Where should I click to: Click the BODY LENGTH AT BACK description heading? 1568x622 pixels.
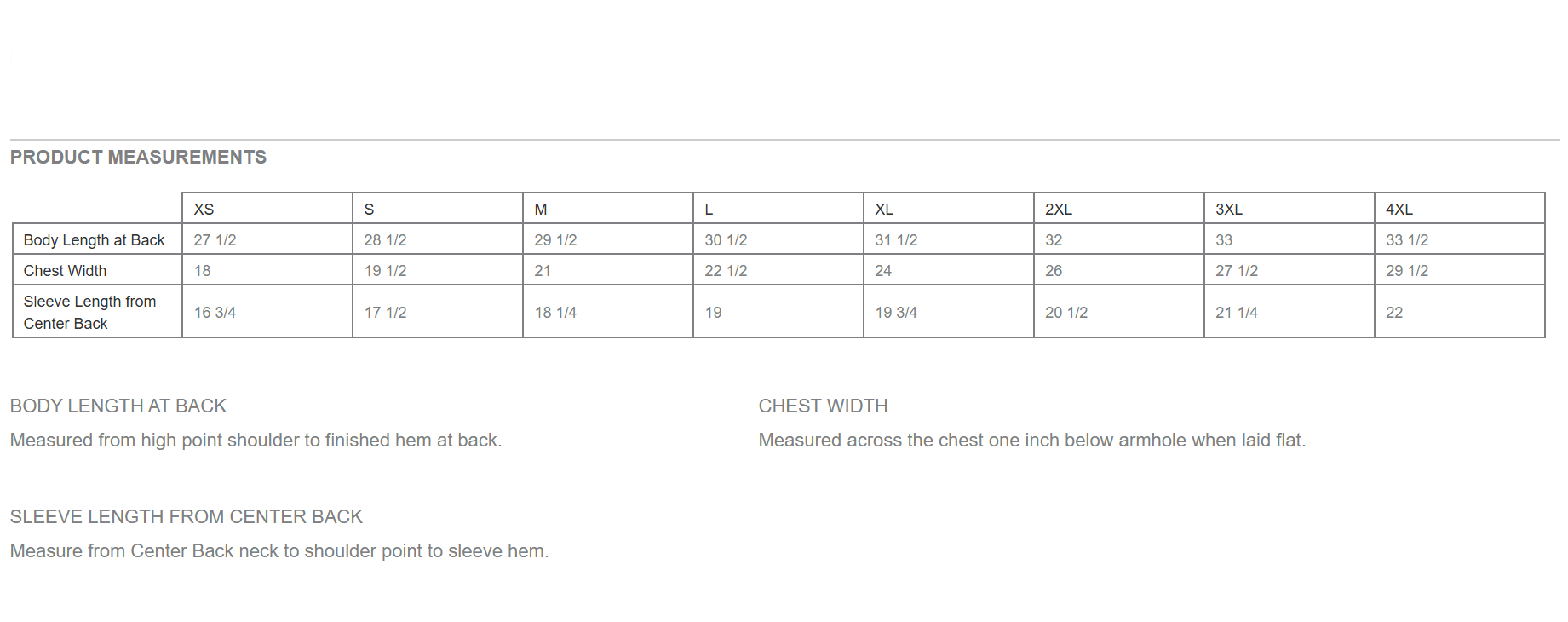point(118,406)
